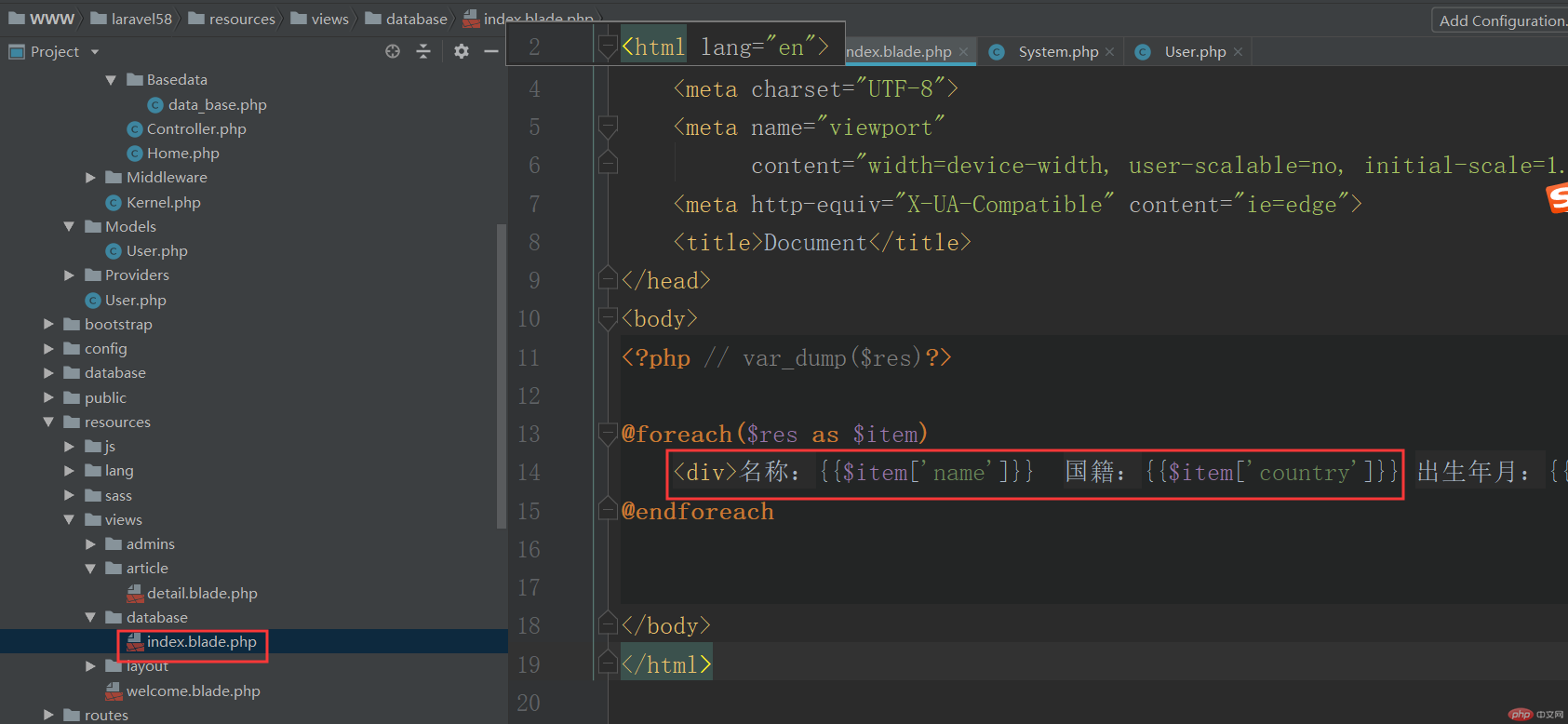Collapse the resources folder
1568x724 pixels.
(x=48, y=422)
